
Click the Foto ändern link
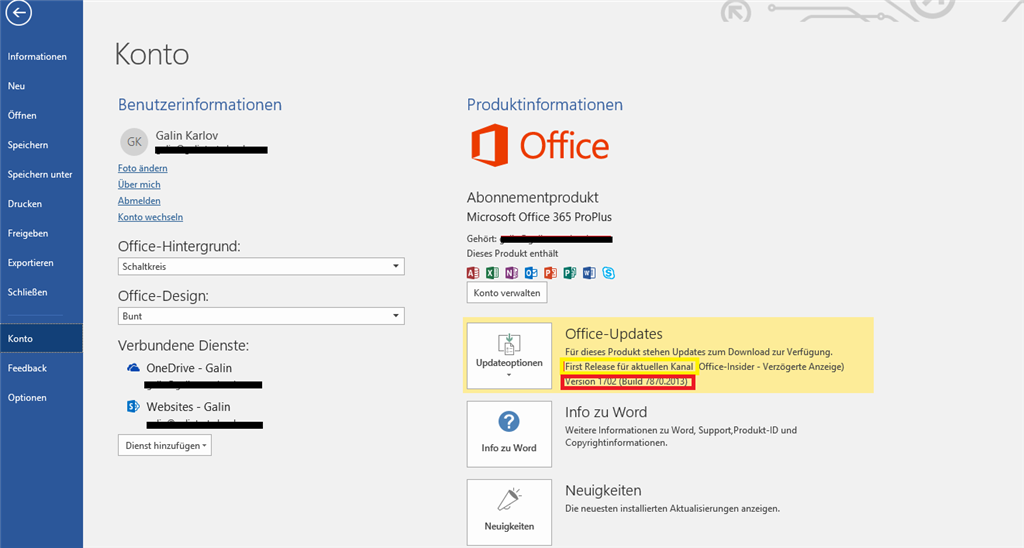pos(142,168)
